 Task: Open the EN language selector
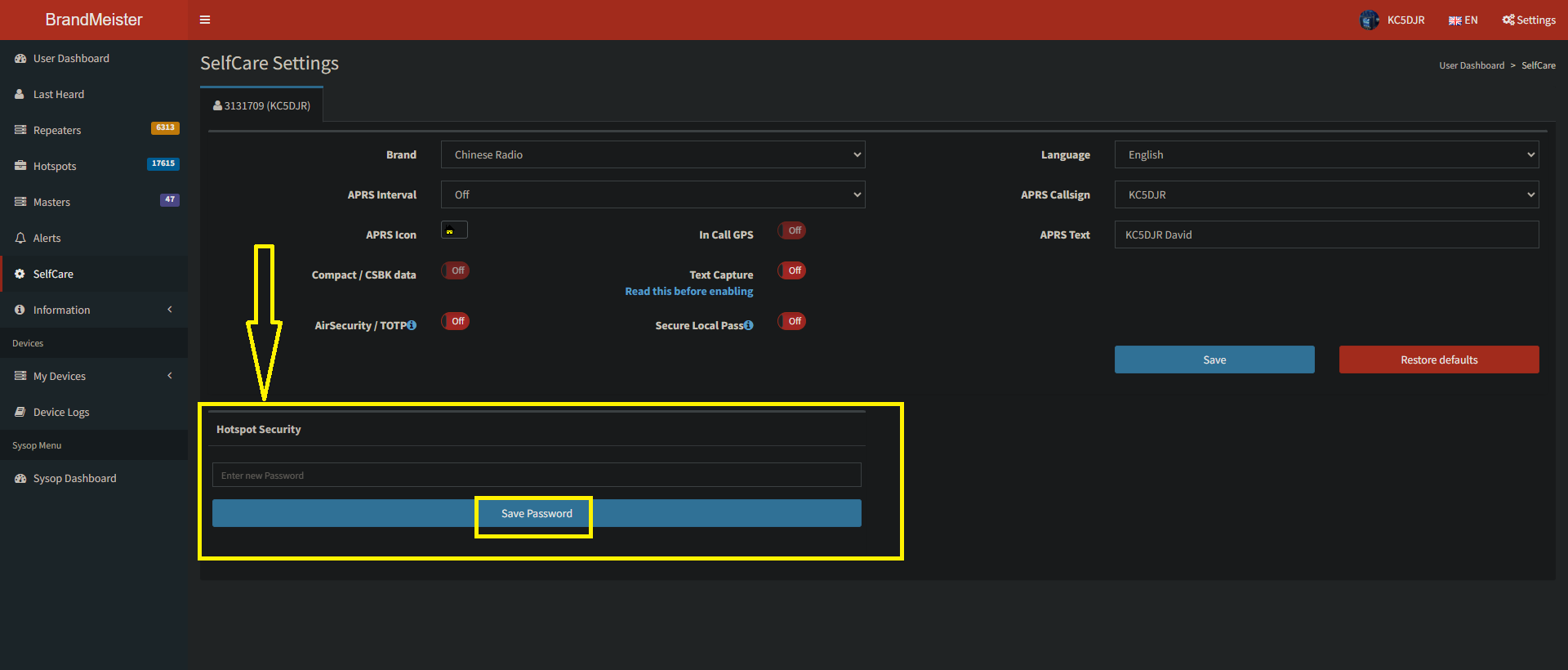1463,20
